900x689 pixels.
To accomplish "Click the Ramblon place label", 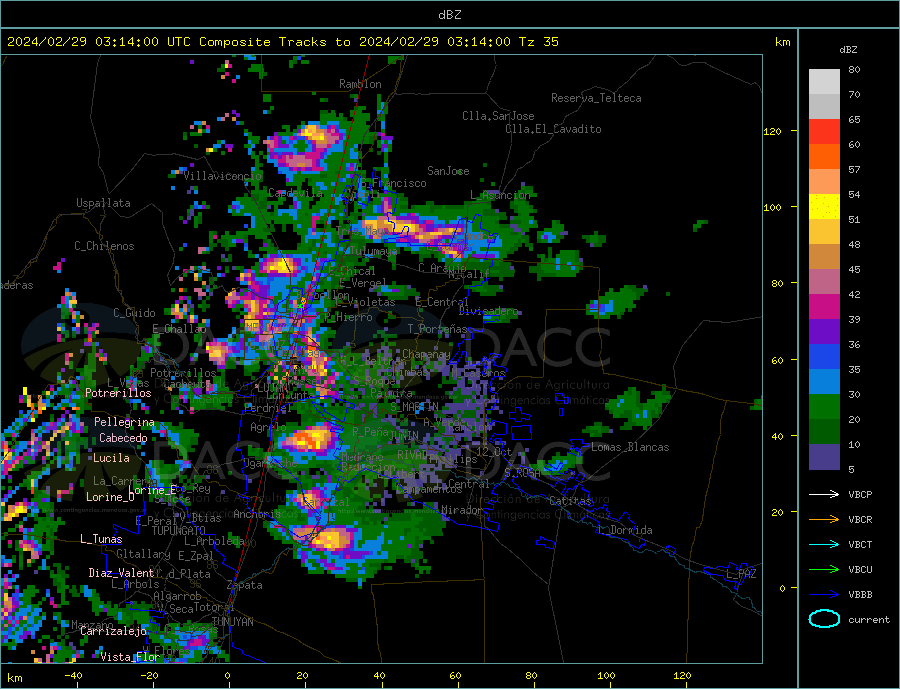I will (360, 84).
